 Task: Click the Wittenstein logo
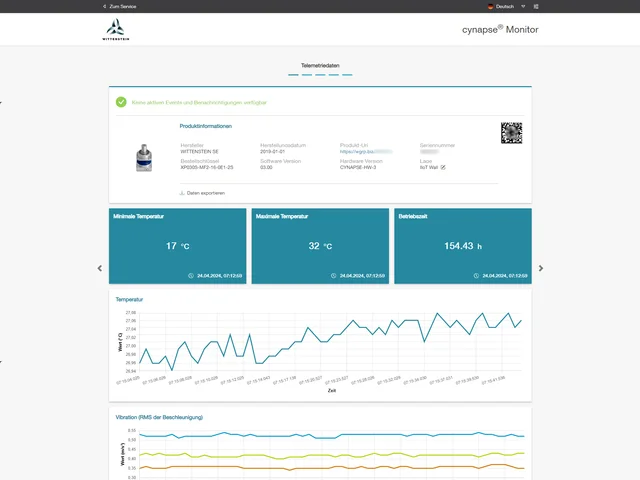click(116, 29)
